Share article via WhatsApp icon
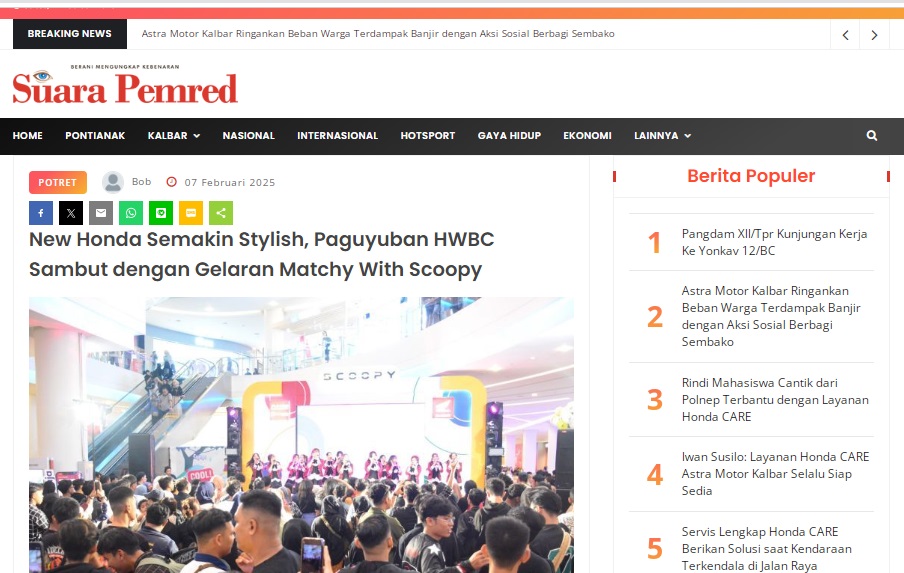The image size is (904, 573). click(x=131, y=213)
